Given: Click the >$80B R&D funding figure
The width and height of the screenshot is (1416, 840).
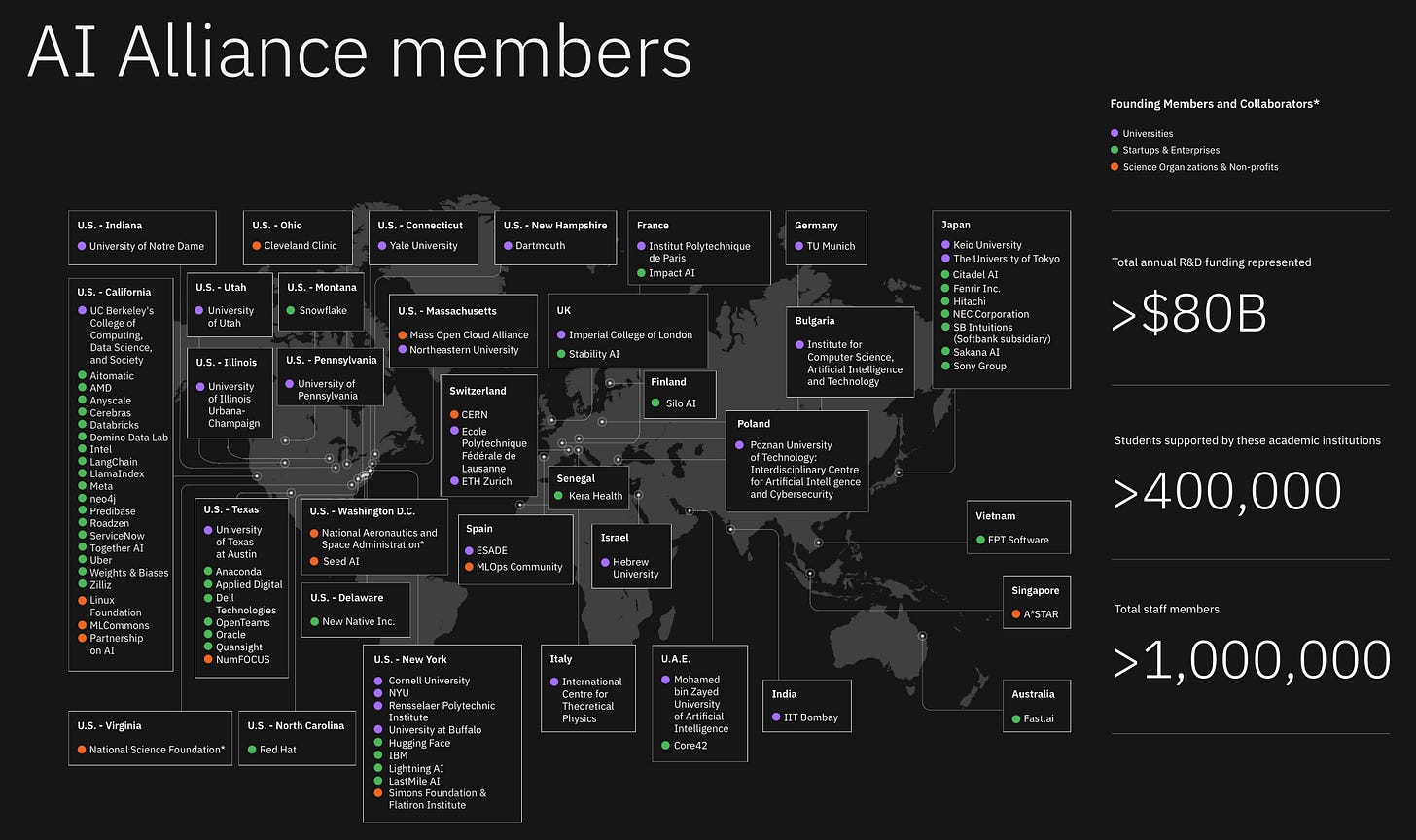Looking at the screenshot, I should [1189, 314].
